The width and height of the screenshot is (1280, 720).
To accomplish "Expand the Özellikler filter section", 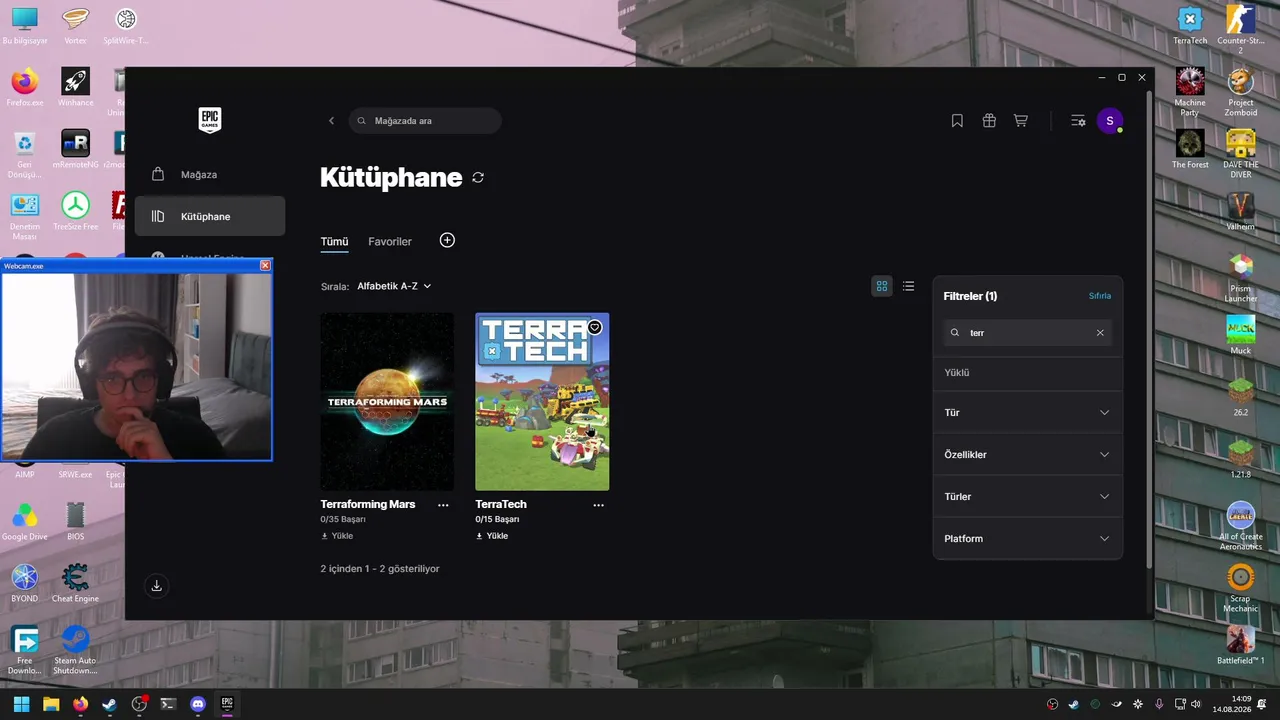I will coord(1027,455).
